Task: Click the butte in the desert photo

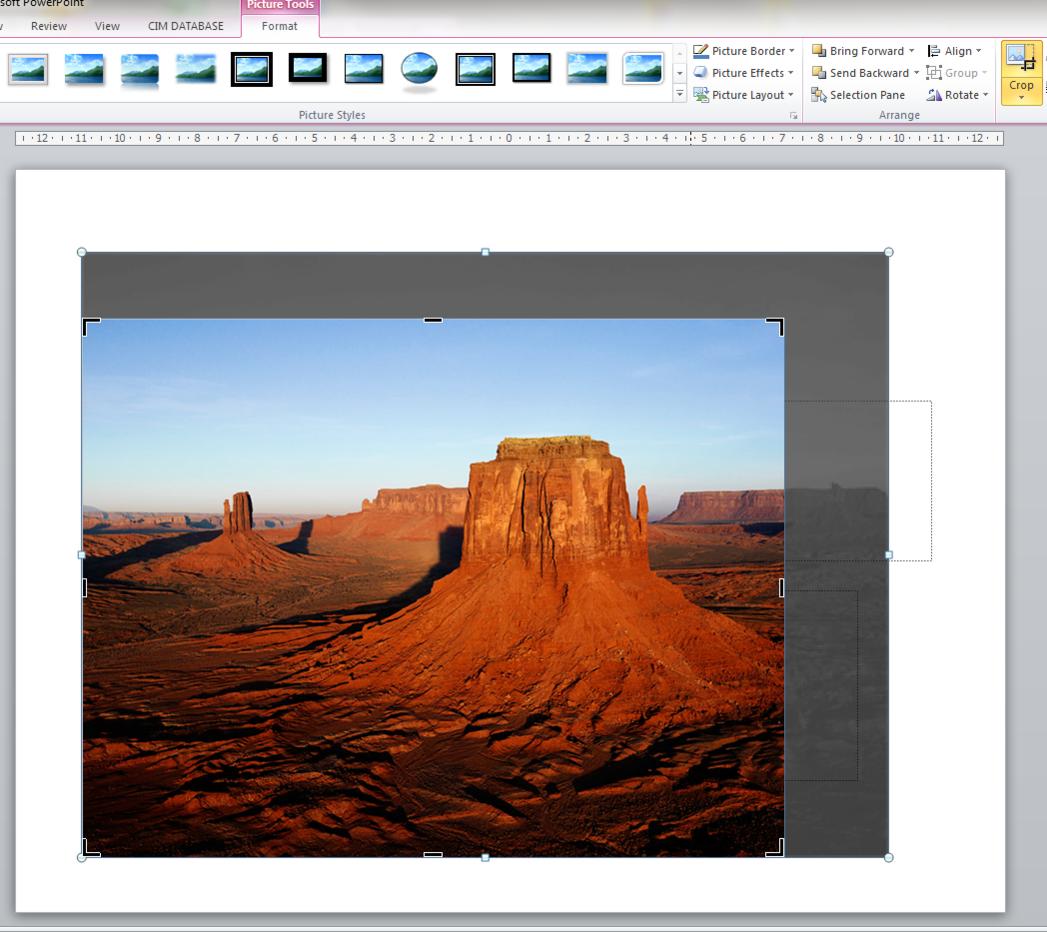Action: [554, 507]
